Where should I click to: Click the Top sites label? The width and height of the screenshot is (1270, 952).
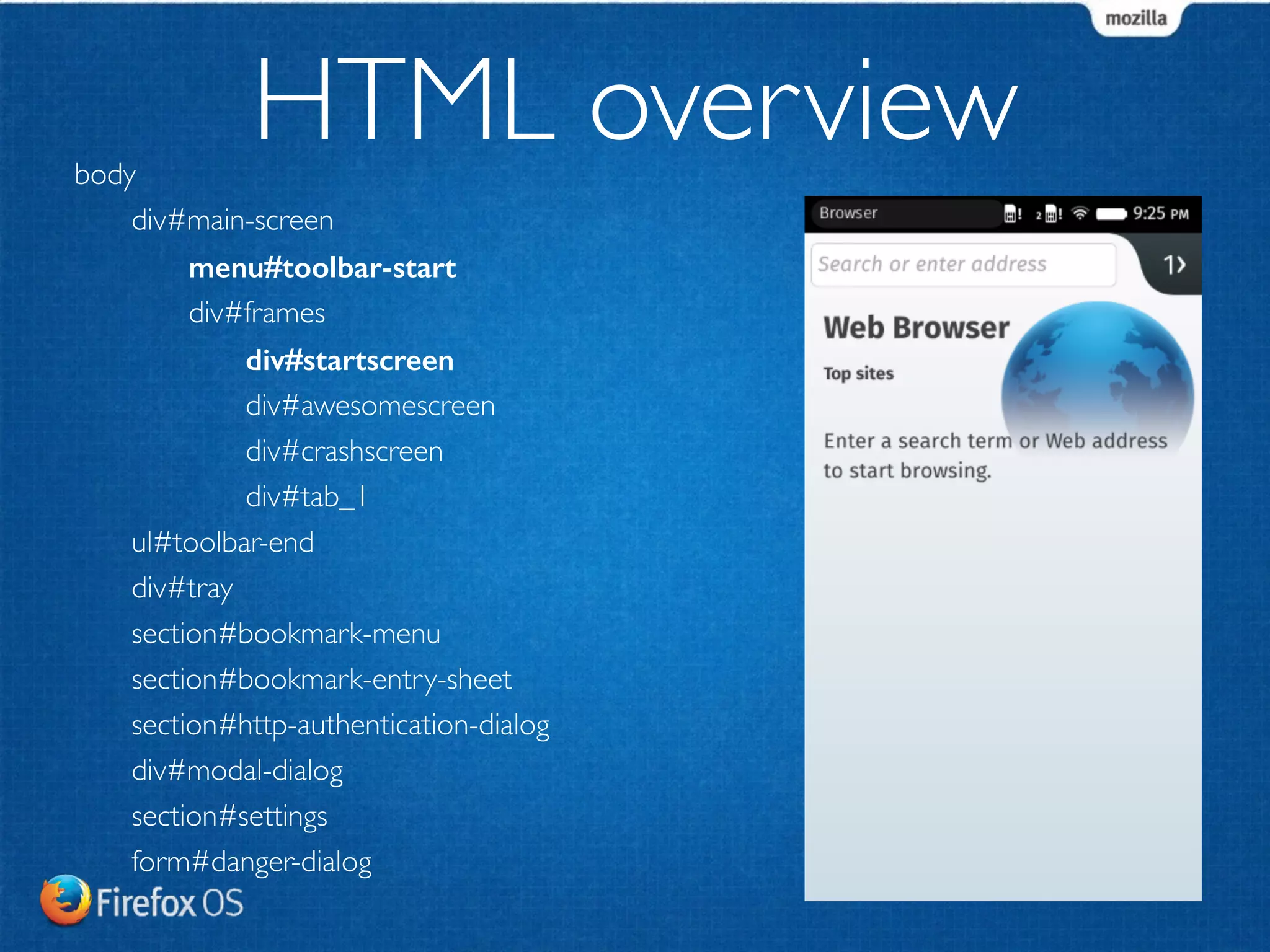coord(858,373)
